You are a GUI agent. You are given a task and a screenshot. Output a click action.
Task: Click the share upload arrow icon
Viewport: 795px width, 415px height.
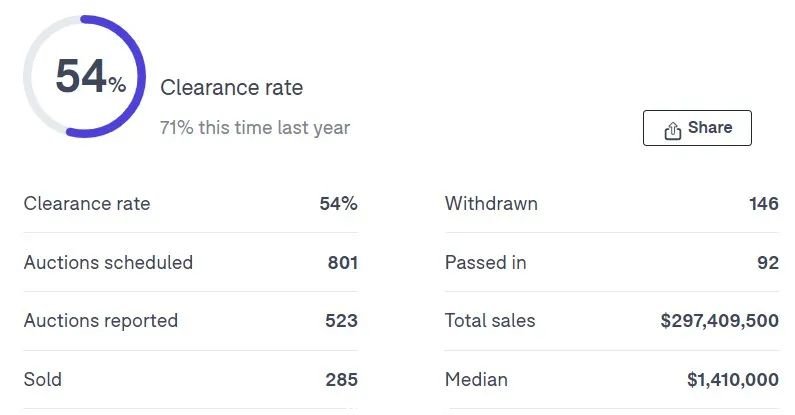672,130
